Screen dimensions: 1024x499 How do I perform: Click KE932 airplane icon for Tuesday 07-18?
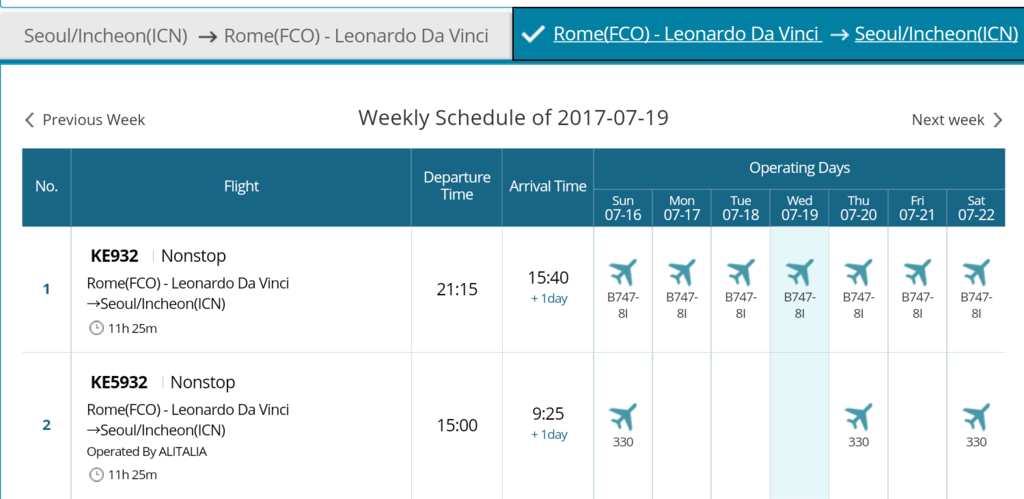point(741,272)
